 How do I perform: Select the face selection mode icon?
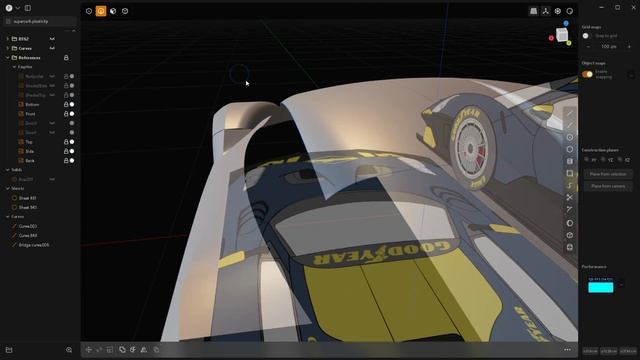click(113, 11)
